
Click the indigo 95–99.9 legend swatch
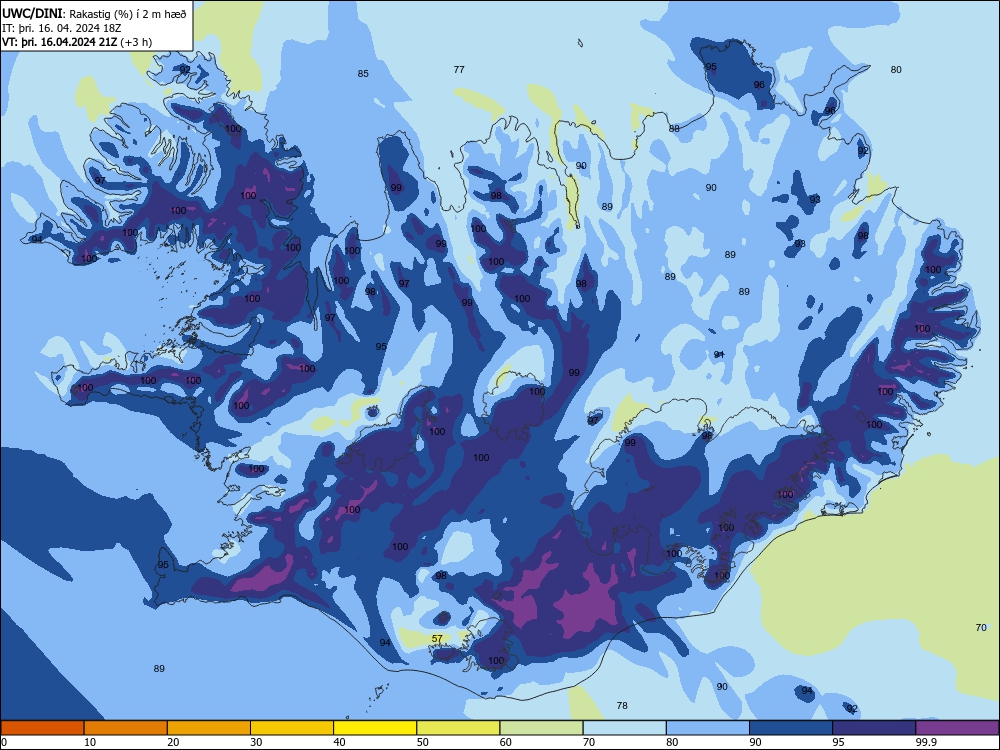tap(874, 728)
